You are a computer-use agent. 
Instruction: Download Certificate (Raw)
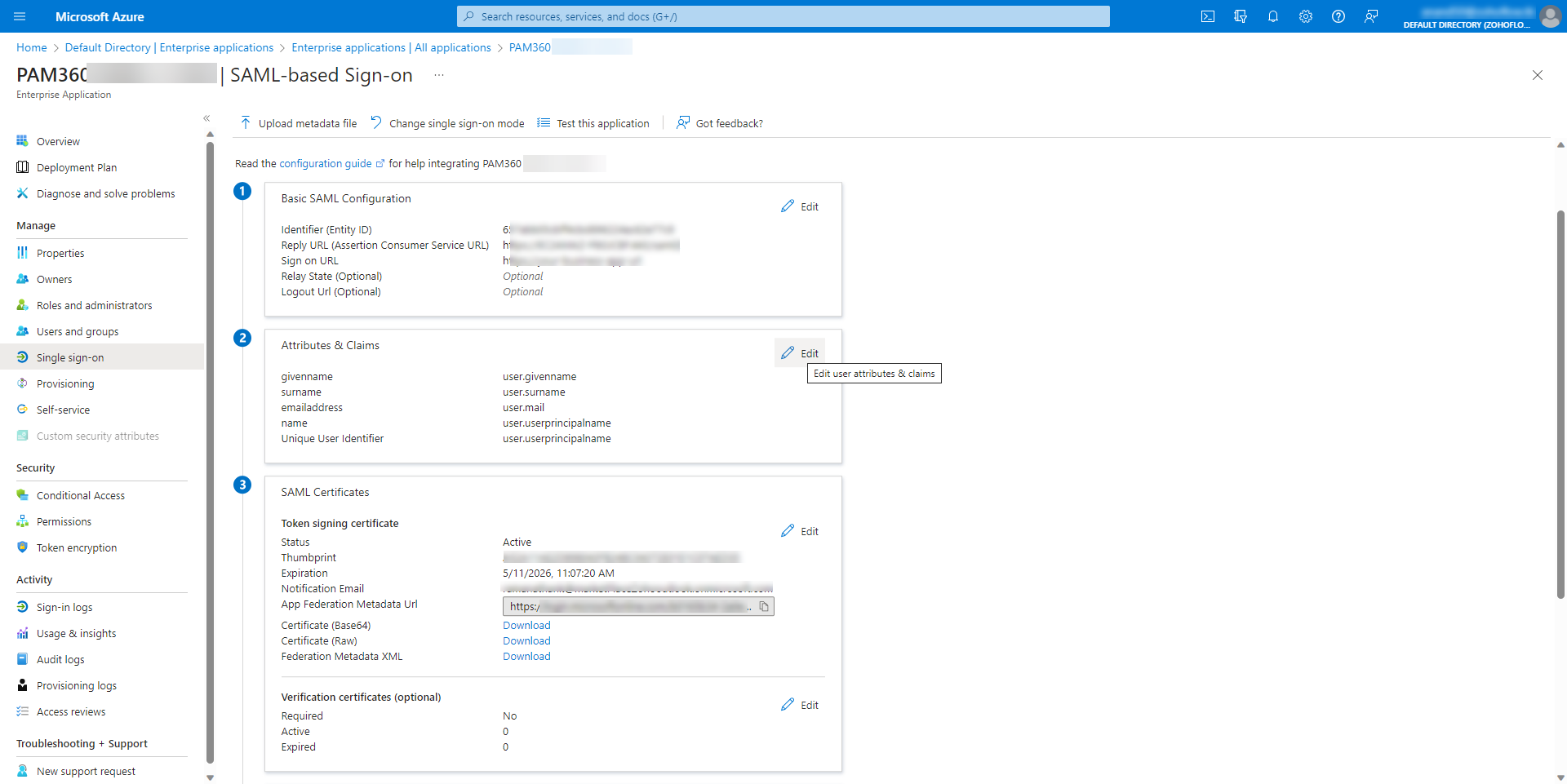[x=526, y=641]
